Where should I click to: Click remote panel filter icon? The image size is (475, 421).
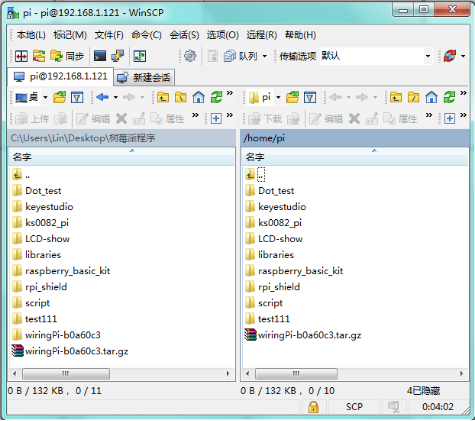tap(310, 98)
